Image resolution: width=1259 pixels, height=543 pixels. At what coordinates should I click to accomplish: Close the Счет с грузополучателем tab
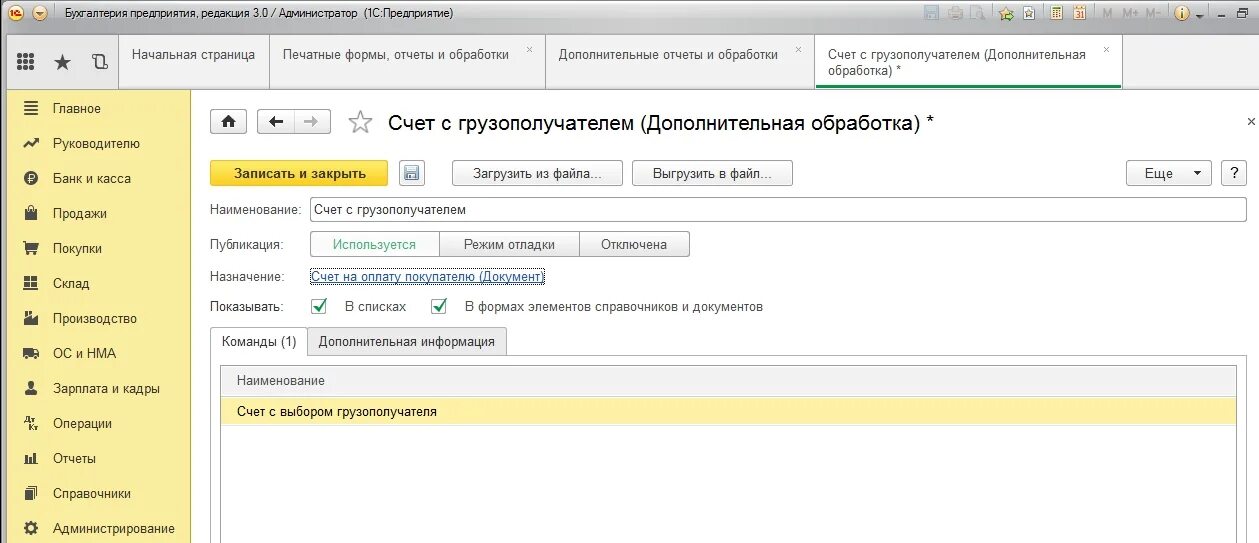click(x=1106, y=48)
